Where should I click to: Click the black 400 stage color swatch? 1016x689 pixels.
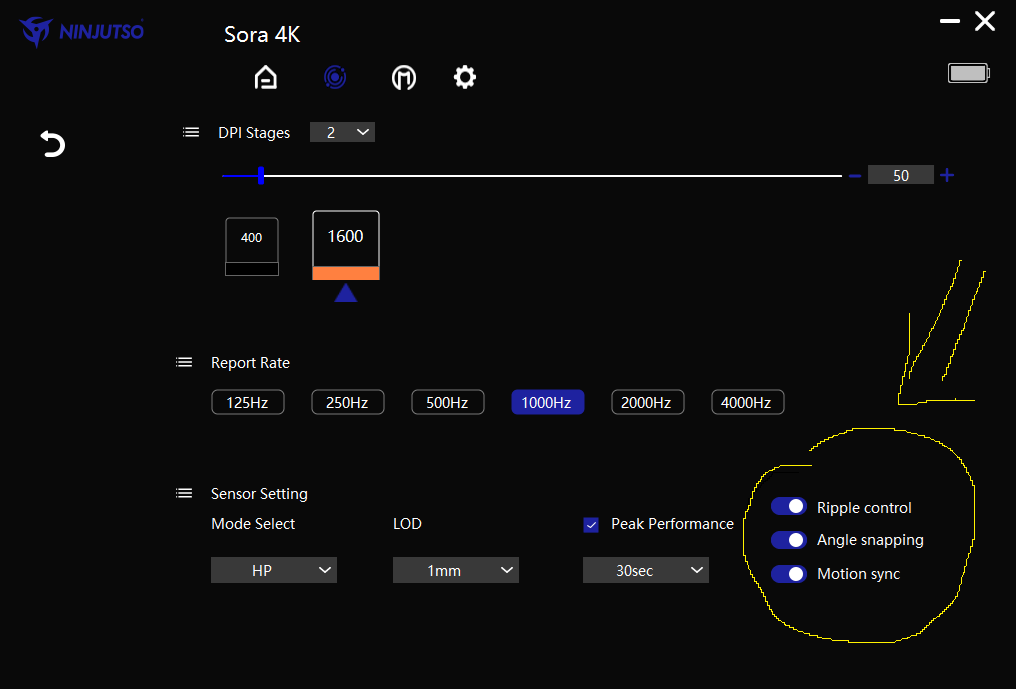click(x=252, y=269)
